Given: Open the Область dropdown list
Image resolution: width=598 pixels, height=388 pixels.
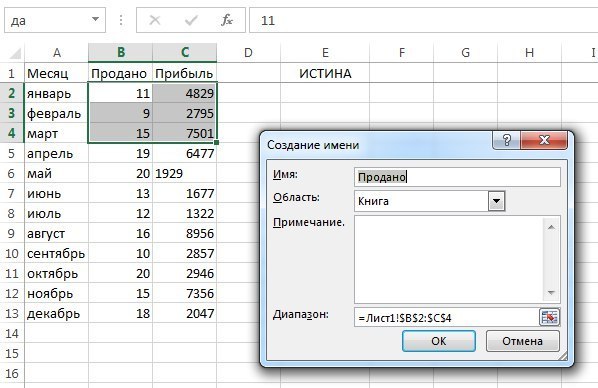Looking at the screenshot, I should pyautogui.click(x=497, y=201).
